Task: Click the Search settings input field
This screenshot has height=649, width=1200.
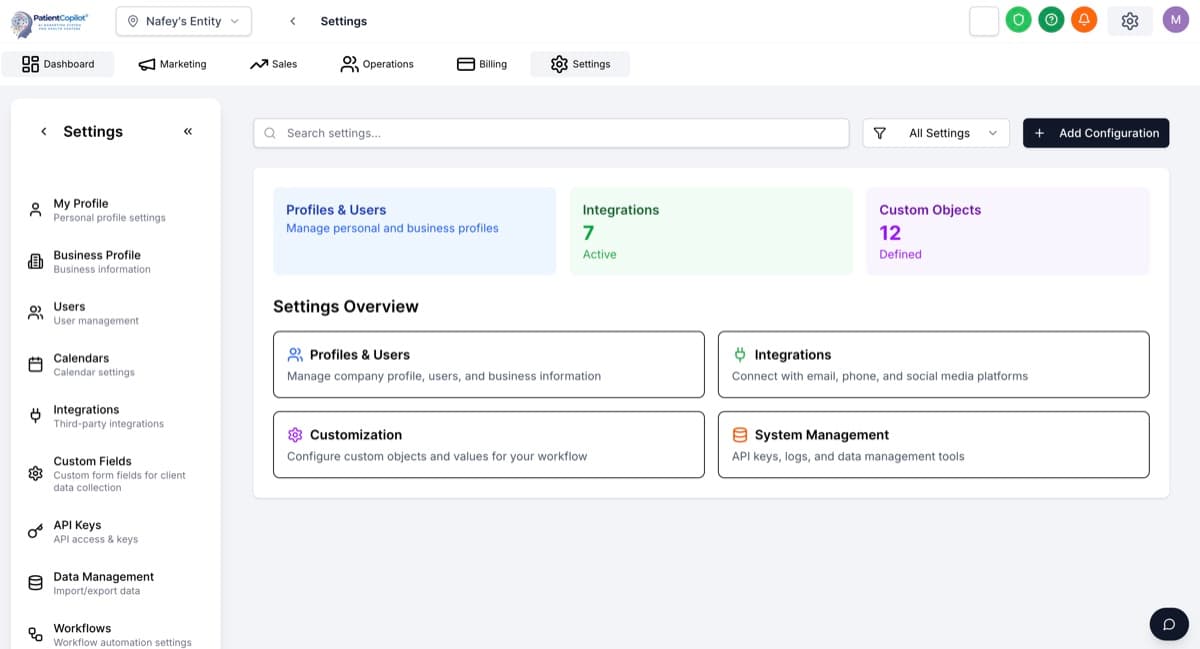Action: [x=552, y=133]
